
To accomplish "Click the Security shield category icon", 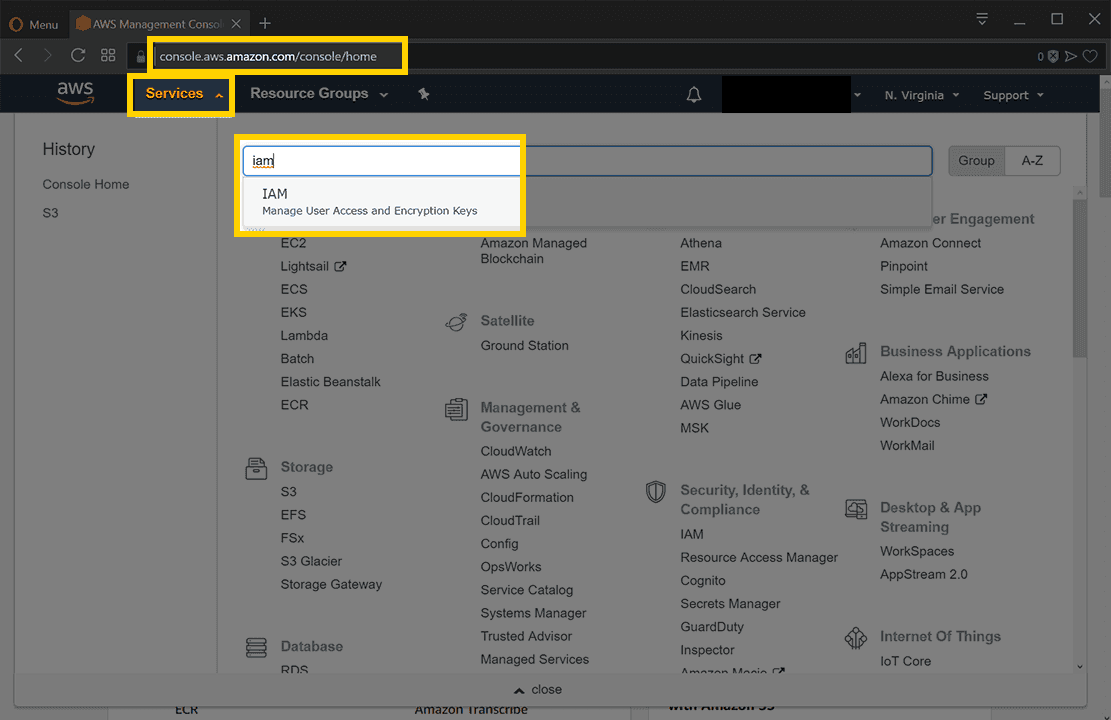I will pyautogui.click(x=656, y=491).
